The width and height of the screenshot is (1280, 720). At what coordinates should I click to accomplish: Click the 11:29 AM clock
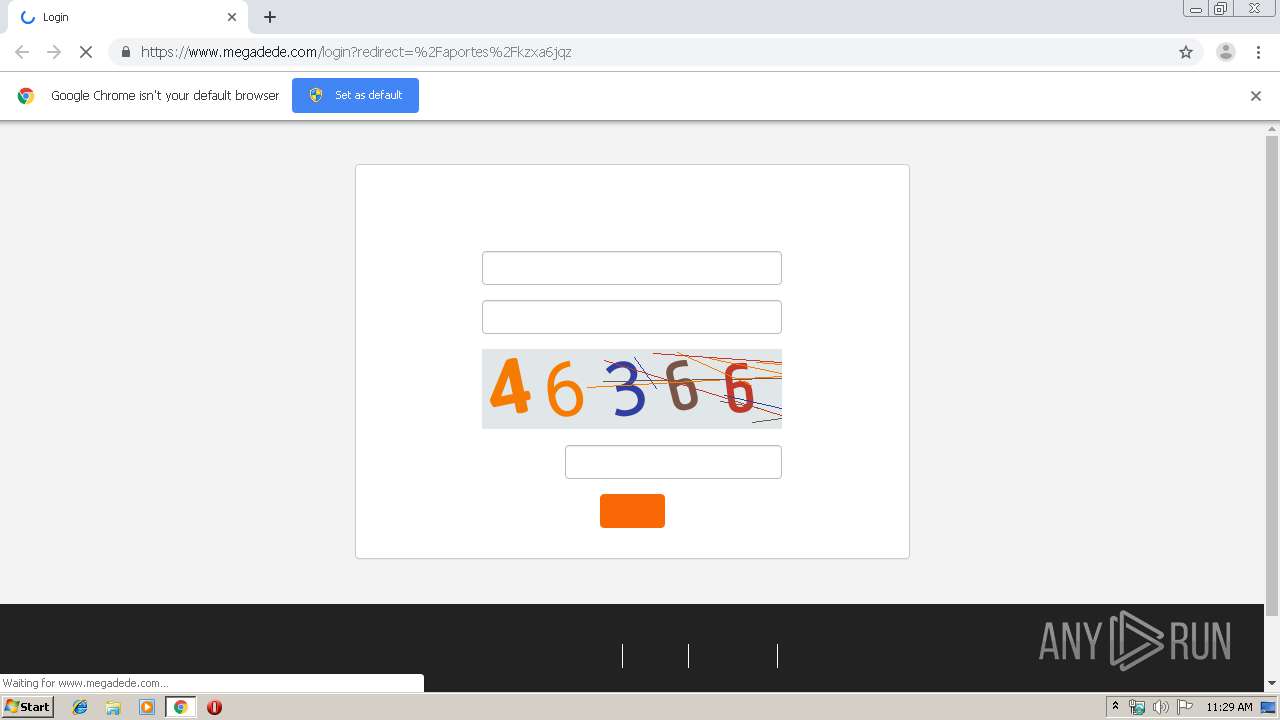pos(1229,707)
